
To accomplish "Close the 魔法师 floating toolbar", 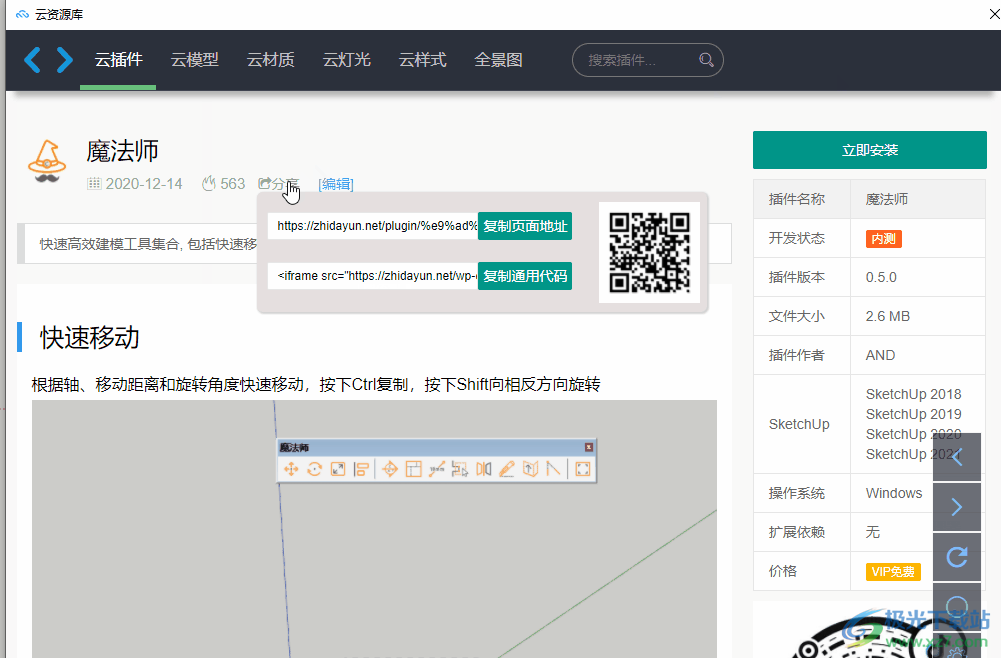I will (589, 447).
